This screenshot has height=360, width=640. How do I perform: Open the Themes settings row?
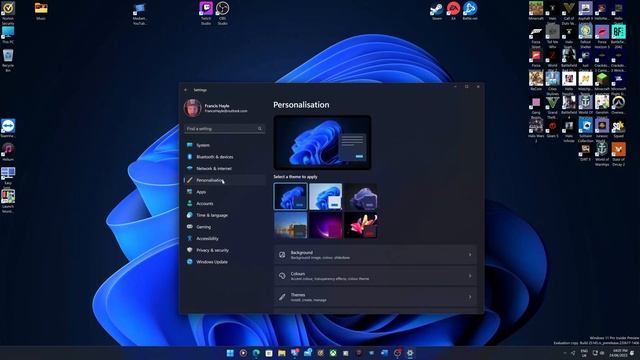point(375,297)
